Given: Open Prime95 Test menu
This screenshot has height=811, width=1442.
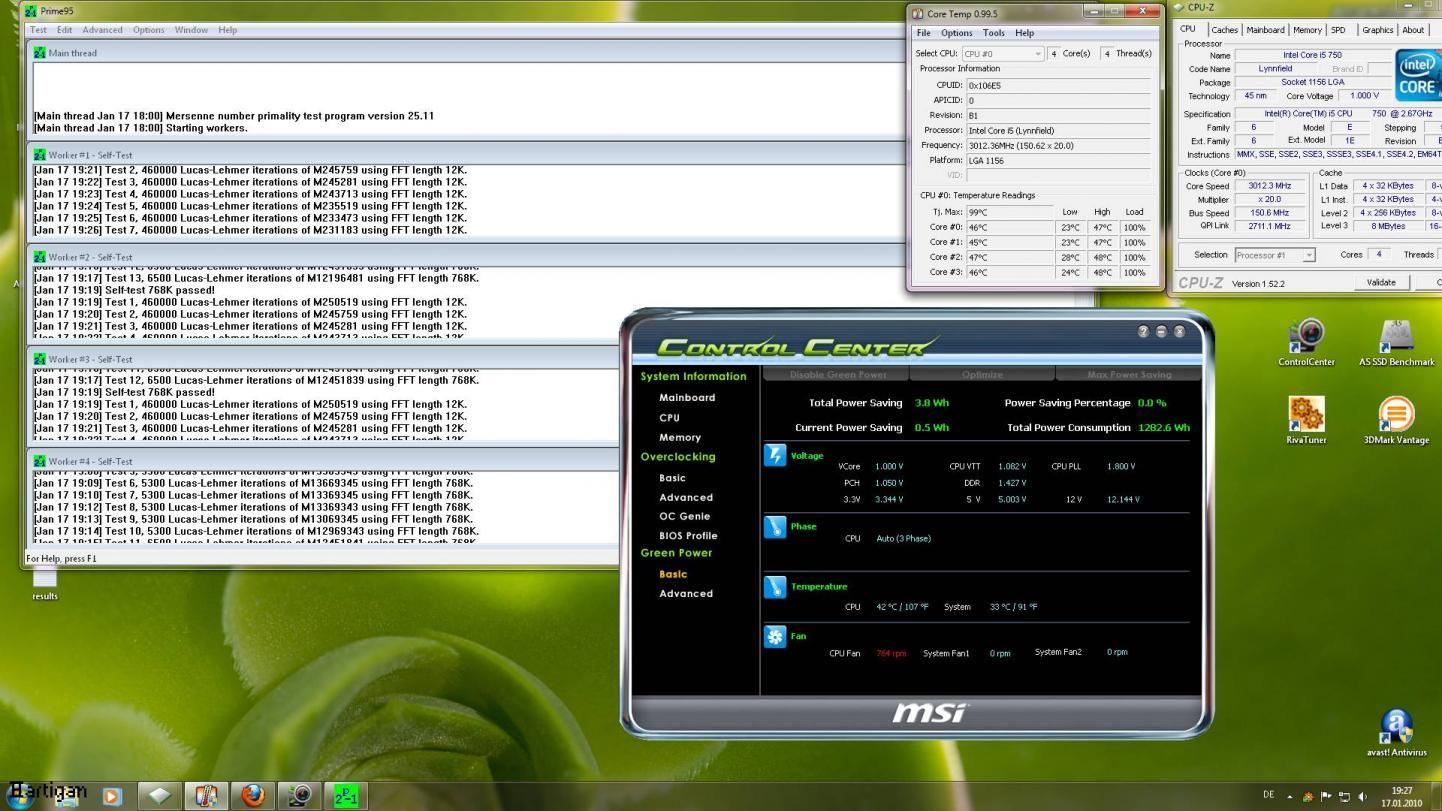Looking at the screenshot, I should click(x=38, y=30).
